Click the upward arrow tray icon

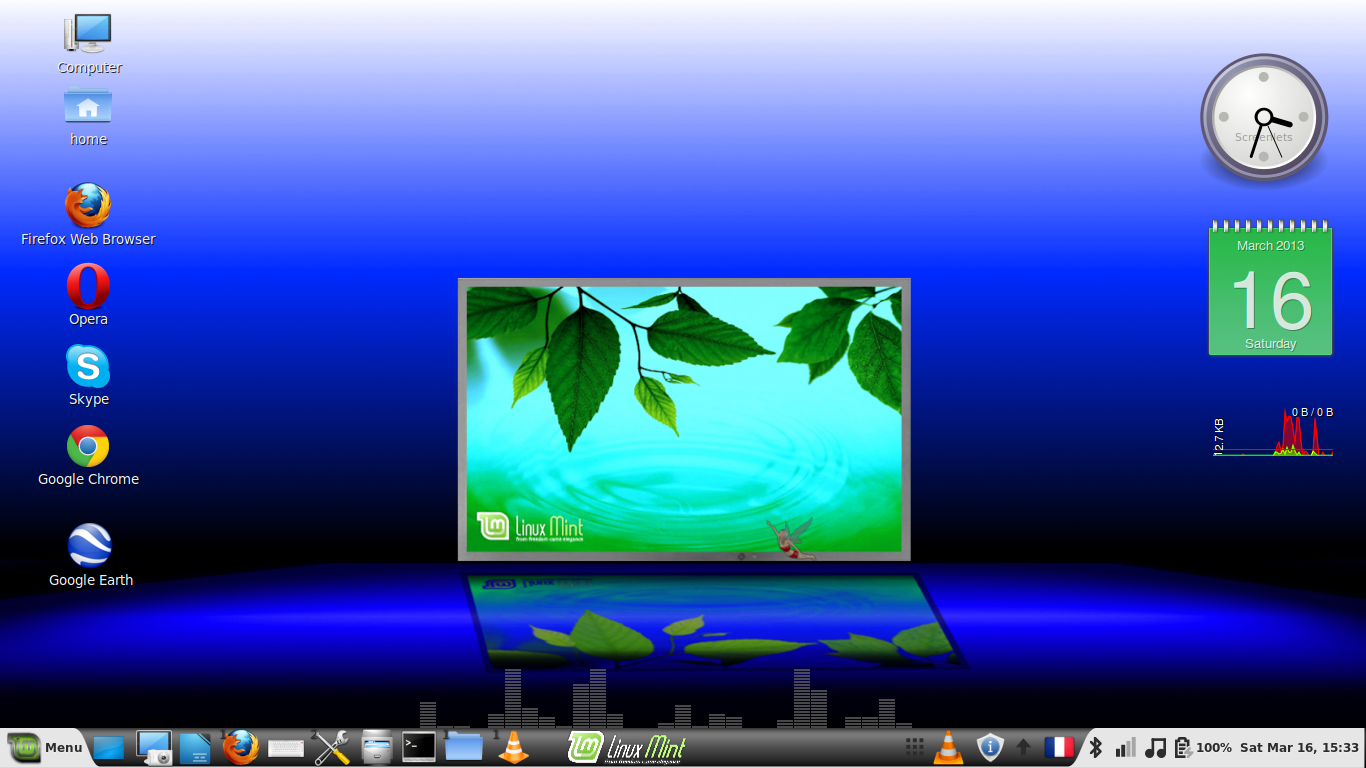[1023, 747]
